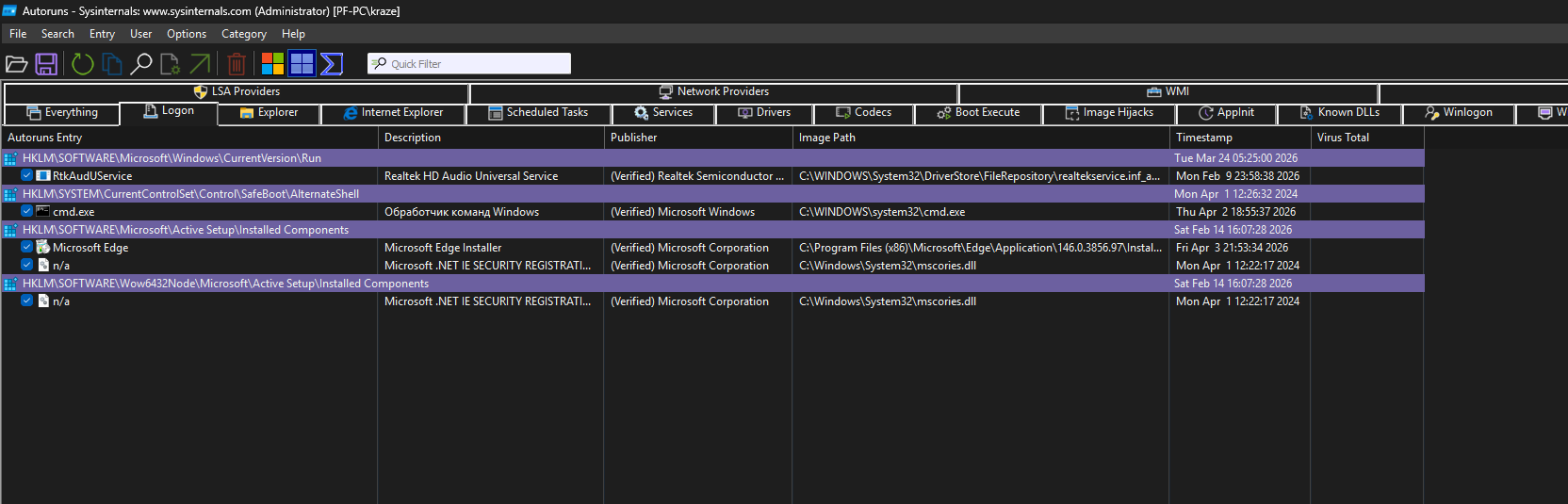
Task: Go to the Known DLLs tab
Action: point(1340,113)
